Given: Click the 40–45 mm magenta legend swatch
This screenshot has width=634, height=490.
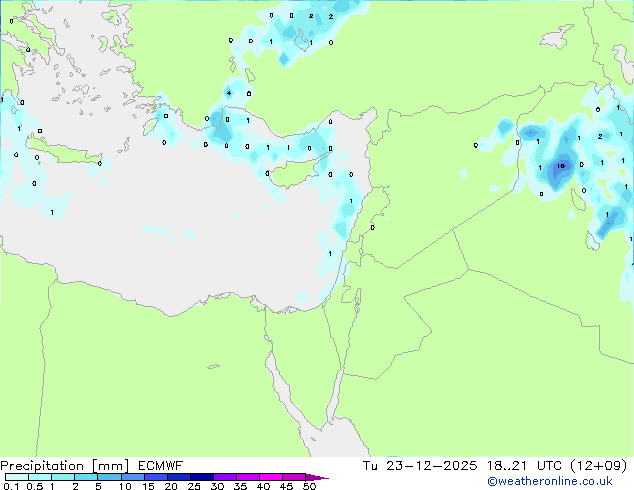Looking at the screenshot, I should tap(271, 477).
